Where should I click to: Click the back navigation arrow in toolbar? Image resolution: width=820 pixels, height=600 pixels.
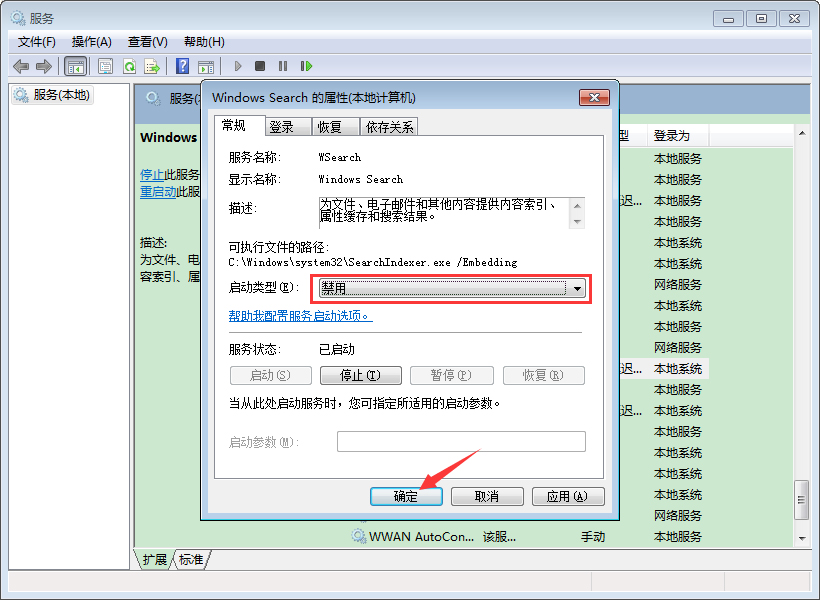click(21, 65)
